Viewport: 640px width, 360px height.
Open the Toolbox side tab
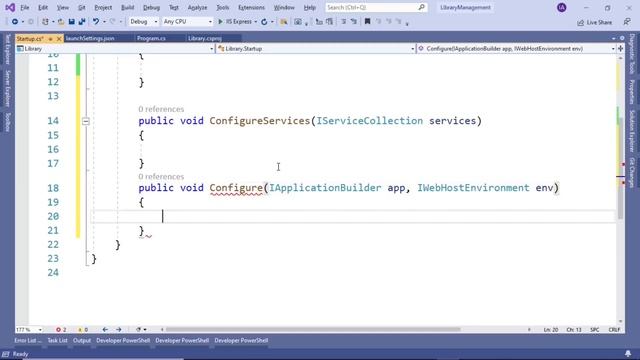point(7,122)
